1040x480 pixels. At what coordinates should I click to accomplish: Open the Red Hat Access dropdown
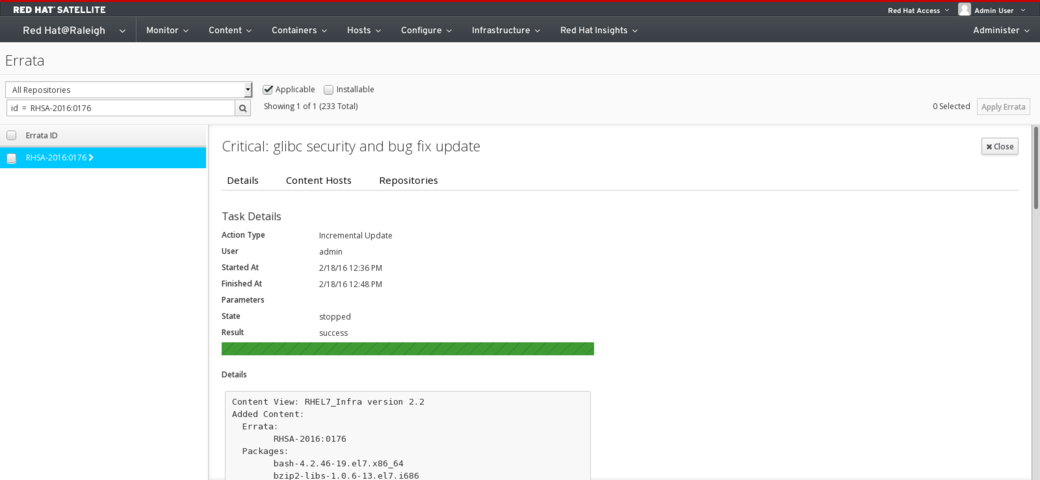pos(919,11)
